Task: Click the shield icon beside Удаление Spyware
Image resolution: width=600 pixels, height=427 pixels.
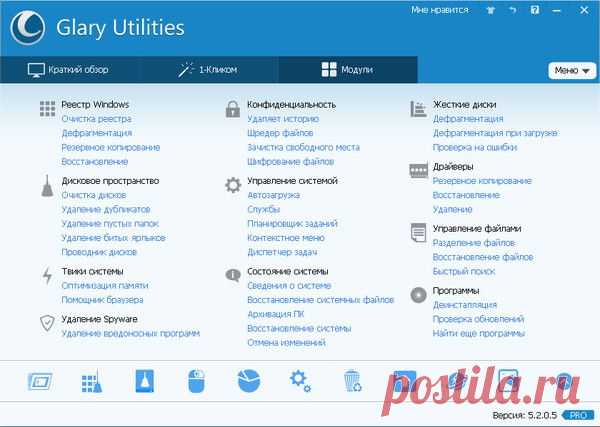Action: coord(47,323)
